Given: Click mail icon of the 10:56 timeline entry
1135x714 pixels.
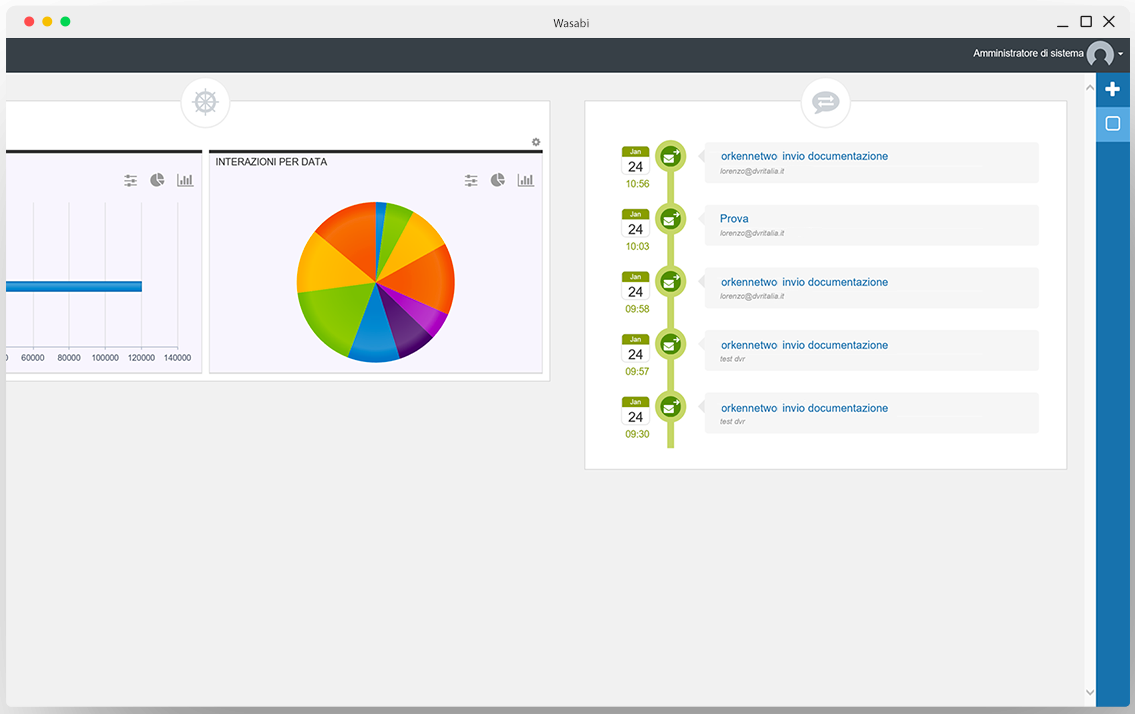Looking at the screenshot, I should pyautogui.click(x=671, y=156).
